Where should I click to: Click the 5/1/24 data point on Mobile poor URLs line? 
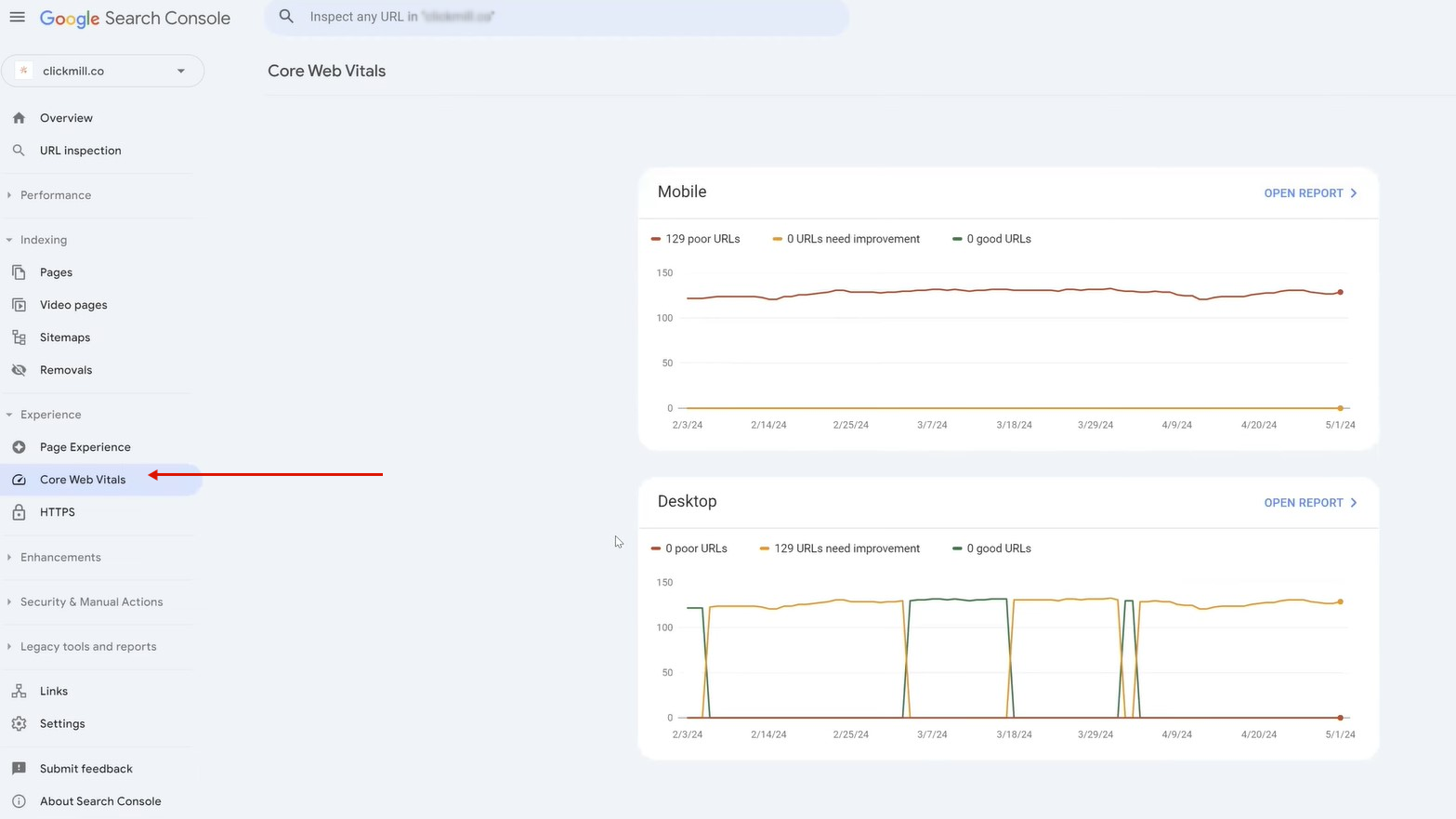coord(1340,292)
